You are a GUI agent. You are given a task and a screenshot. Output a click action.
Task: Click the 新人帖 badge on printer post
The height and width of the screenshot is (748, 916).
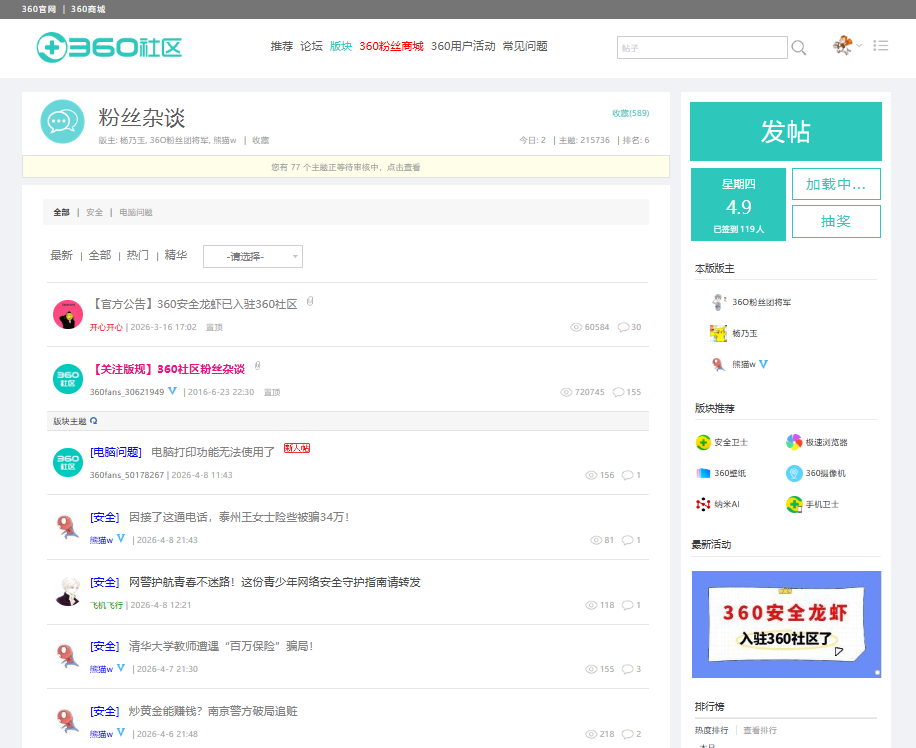297,448
